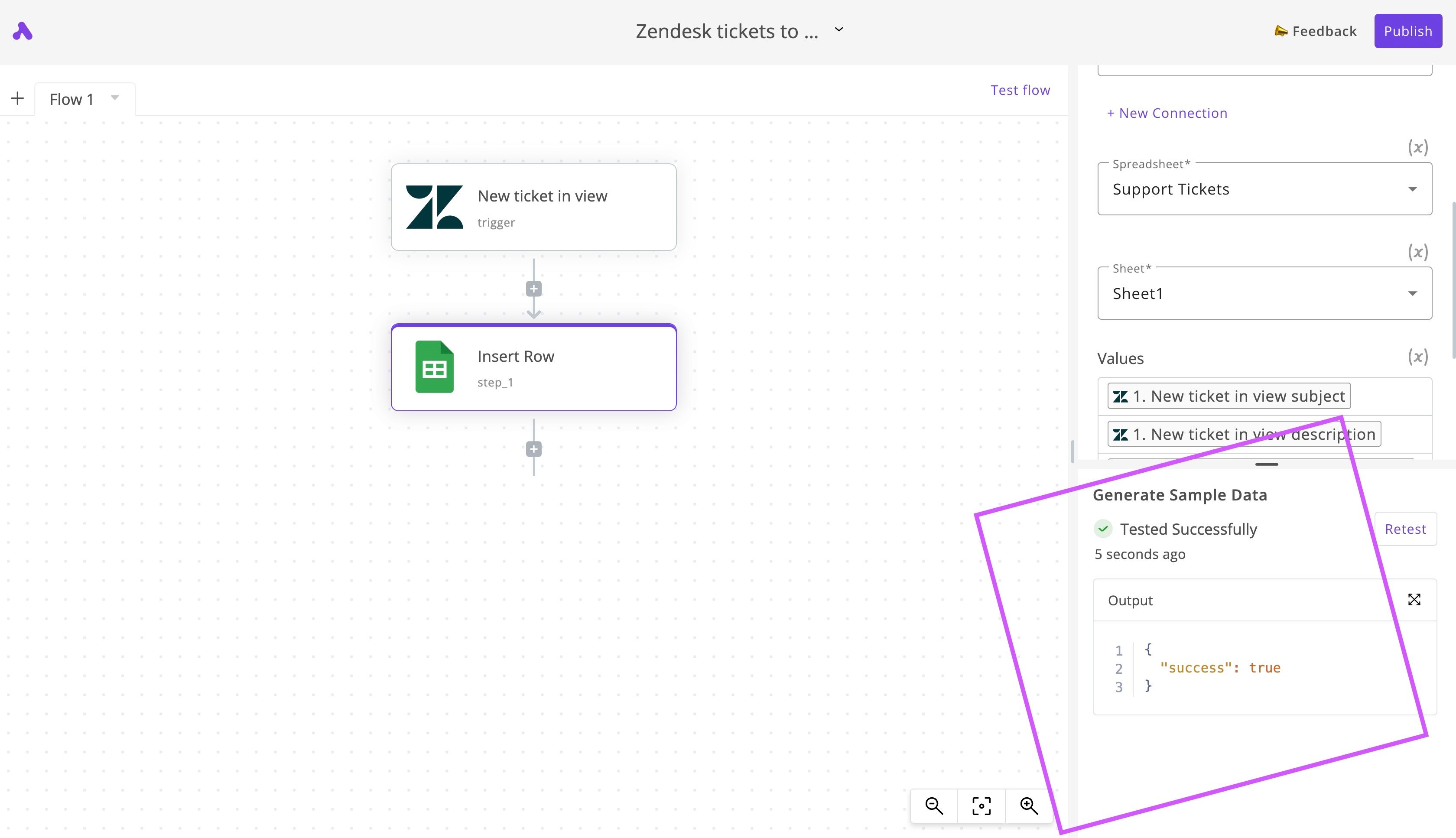Click the New ticket in view subject value chip
1456x838 pixels.
(1228, 396)
